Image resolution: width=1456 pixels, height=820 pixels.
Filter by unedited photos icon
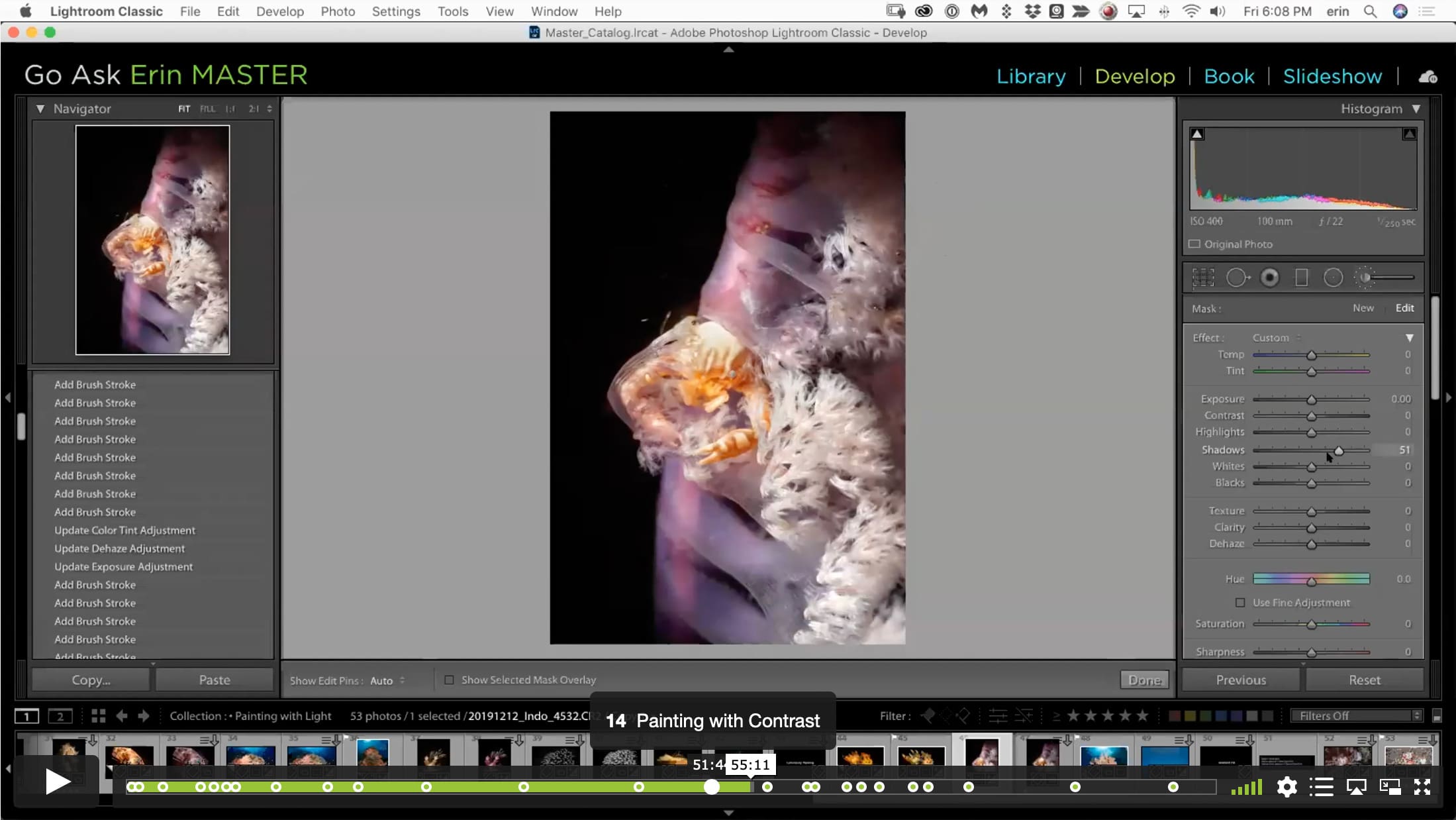[x=1024, y=715]
